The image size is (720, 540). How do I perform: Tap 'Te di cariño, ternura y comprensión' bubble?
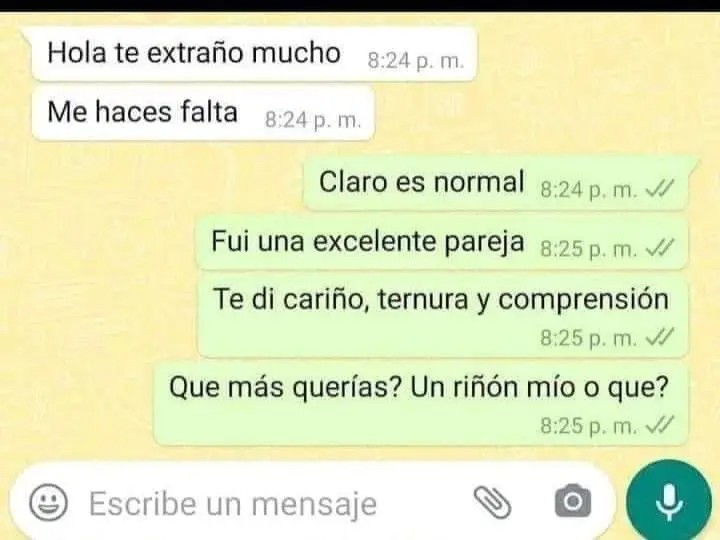(x=443, y=317)
